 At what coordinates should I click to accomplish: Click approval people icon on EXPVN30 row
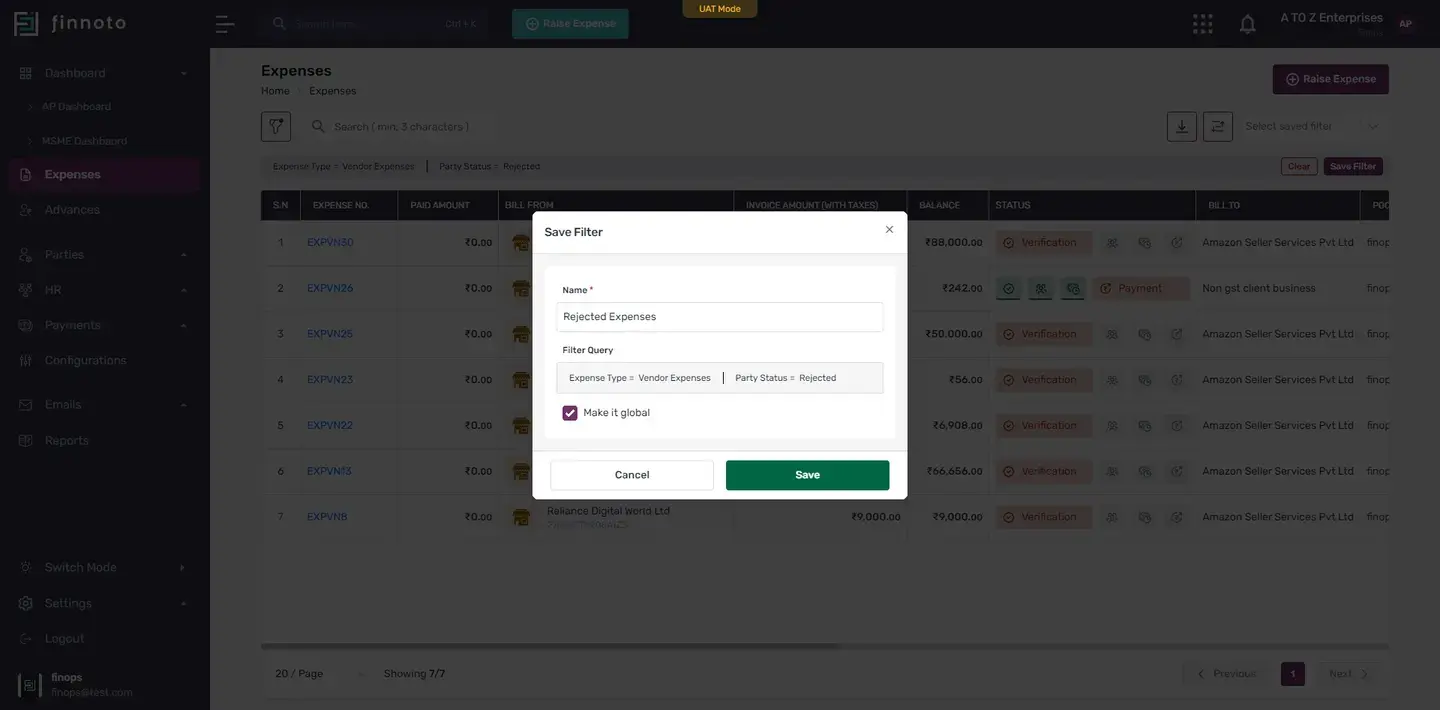[1112, 243]
